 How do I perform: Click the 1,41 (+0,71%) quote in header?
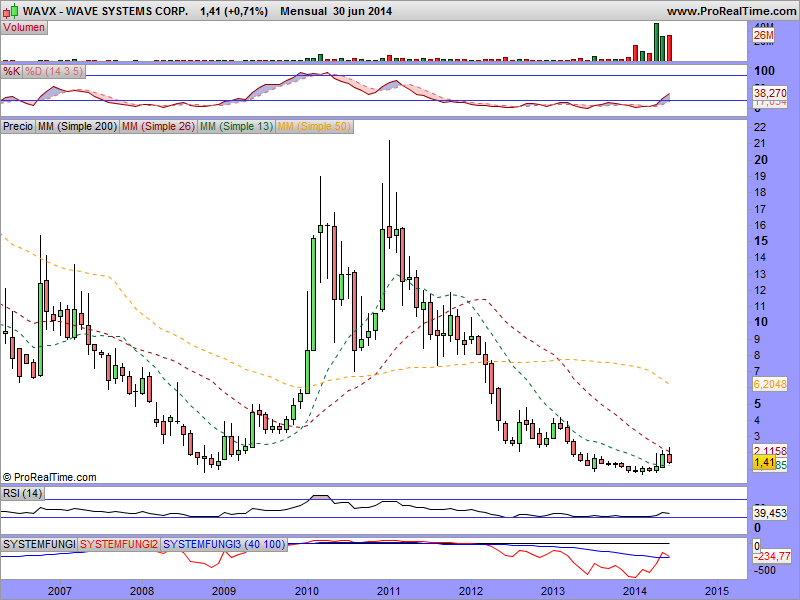pyautogui.click(x=234, y=11)
